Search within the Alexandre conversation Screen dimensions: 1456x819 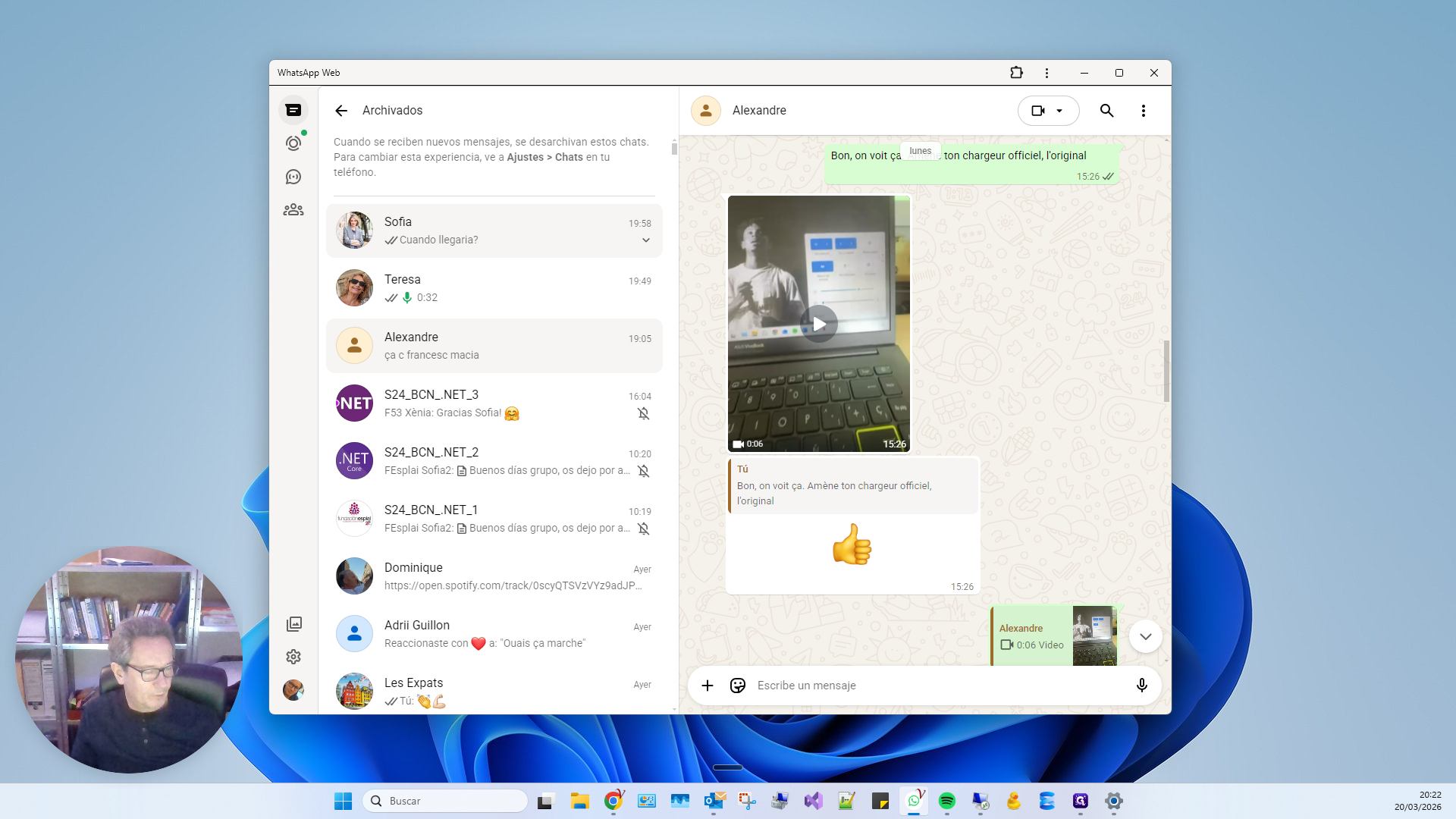pos(1106,111)
